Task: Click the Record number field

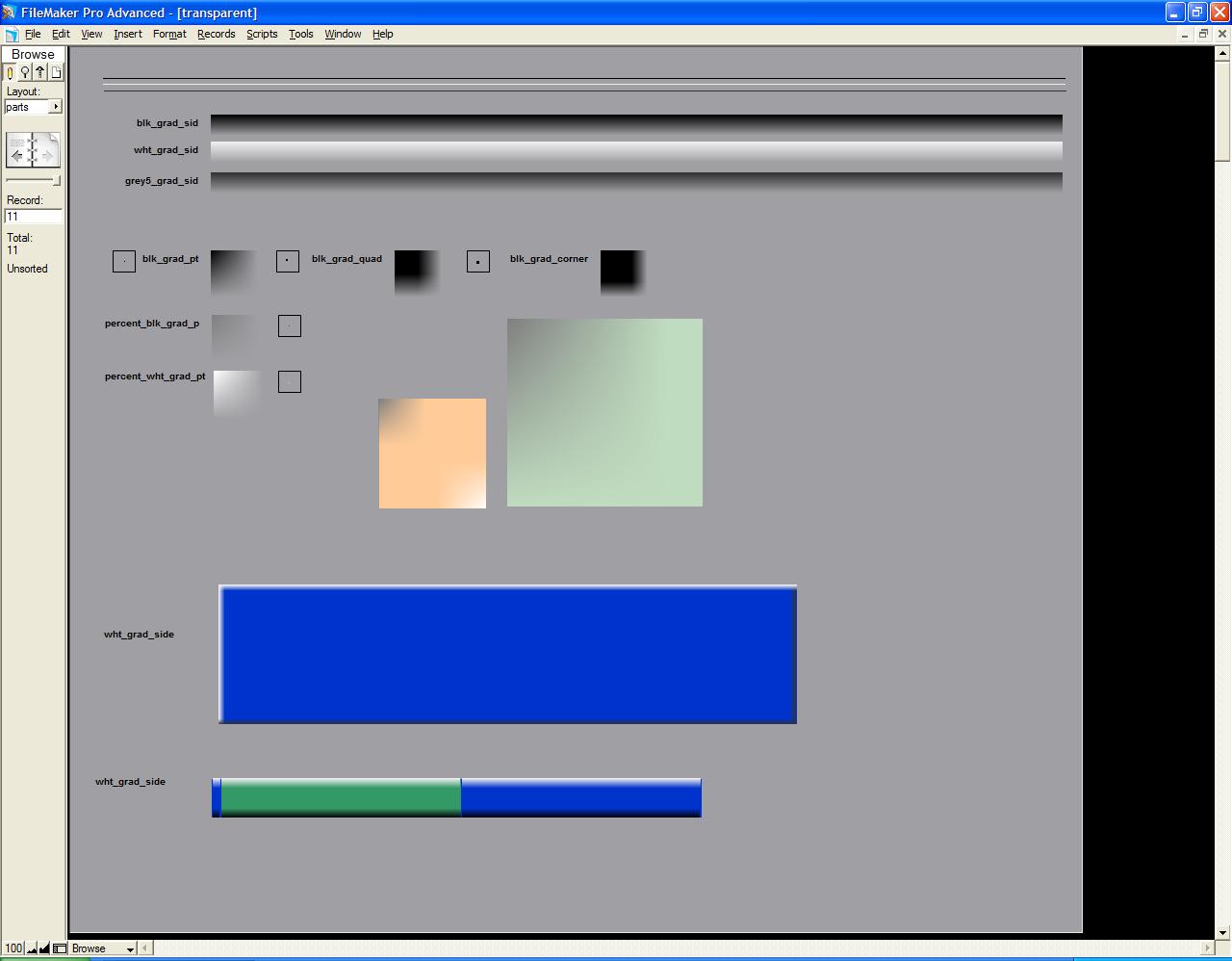Action: point(34,217)
